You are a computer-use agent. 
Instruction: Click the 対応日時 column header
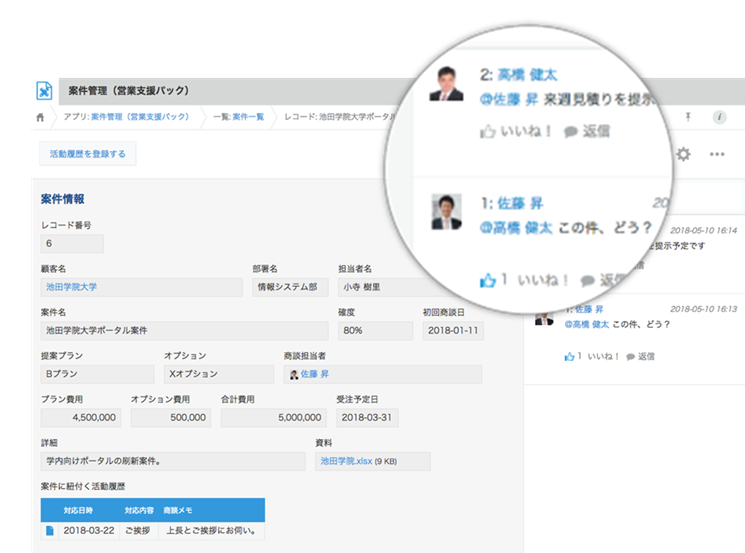78,511
